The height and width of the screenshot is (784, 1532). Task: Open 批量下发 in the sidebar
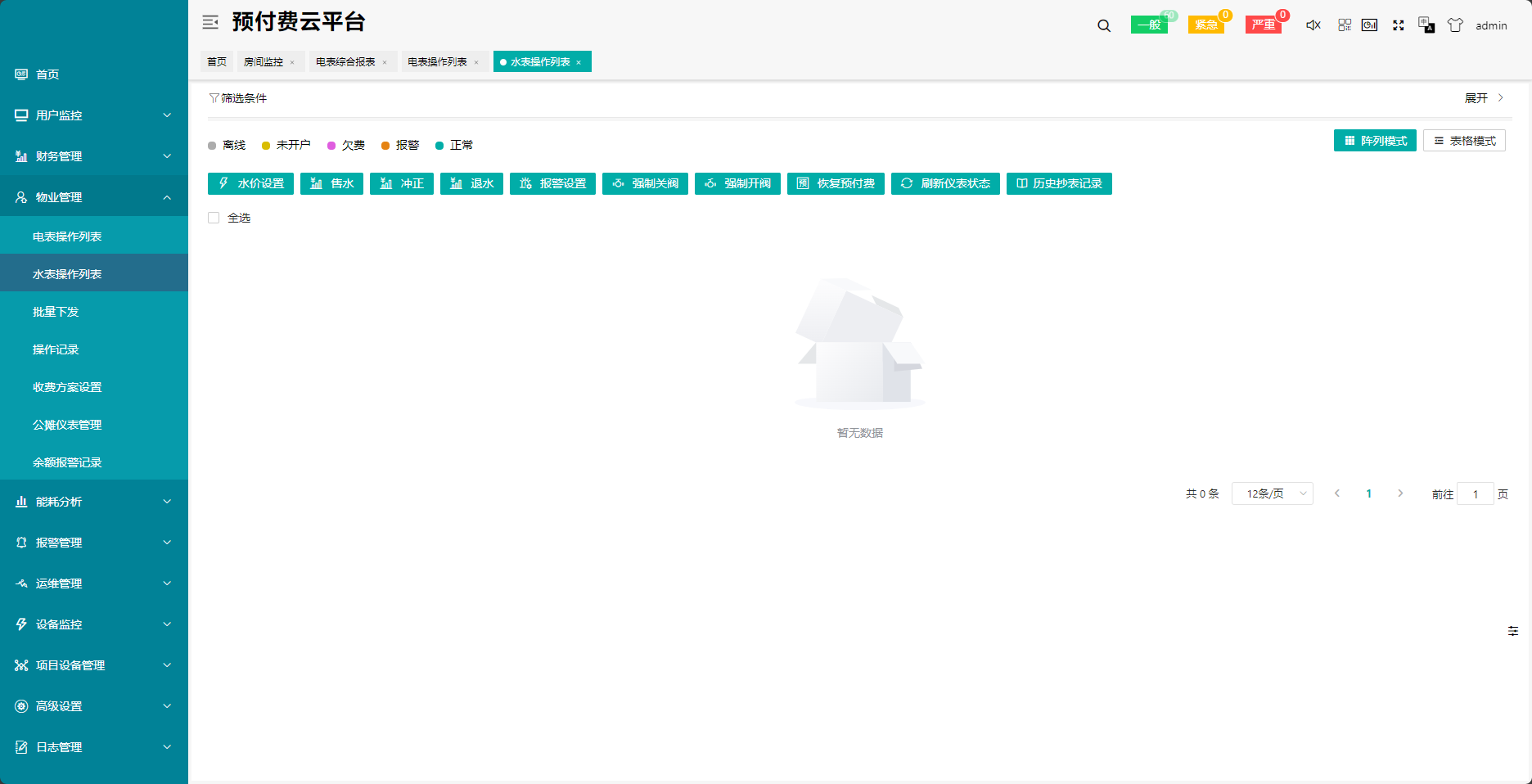click(56, 312)
